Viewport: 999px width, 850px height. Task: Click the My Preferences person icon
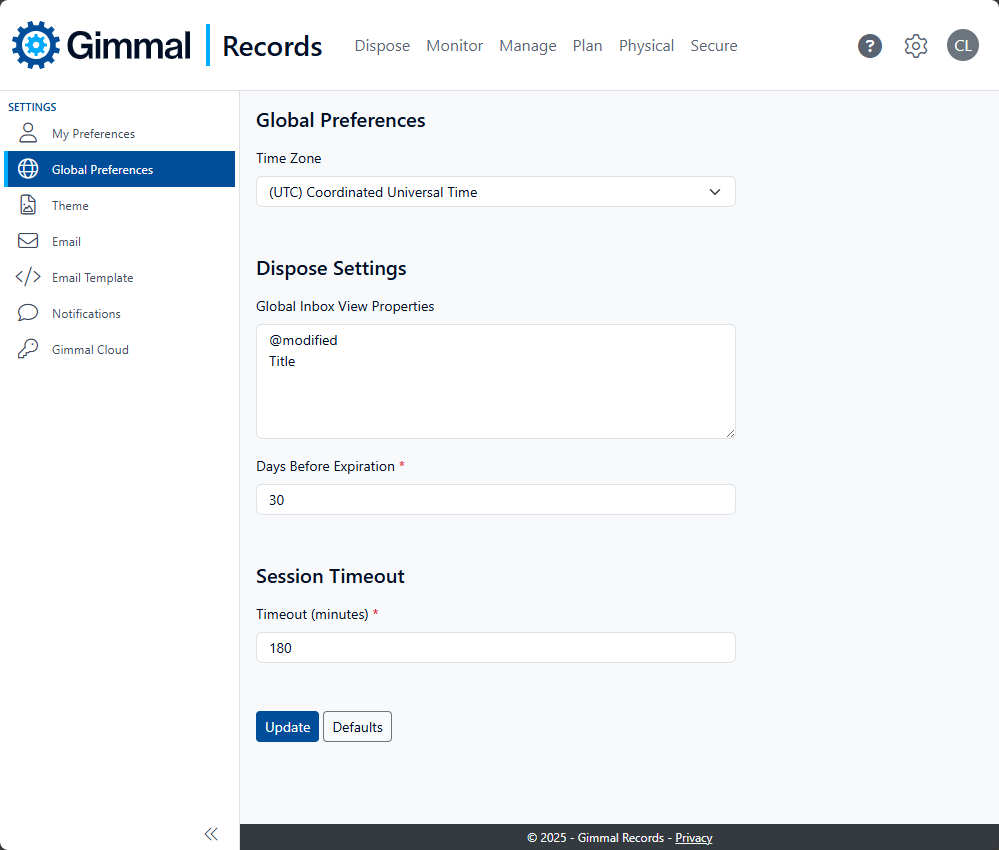(x=28, y=133)
